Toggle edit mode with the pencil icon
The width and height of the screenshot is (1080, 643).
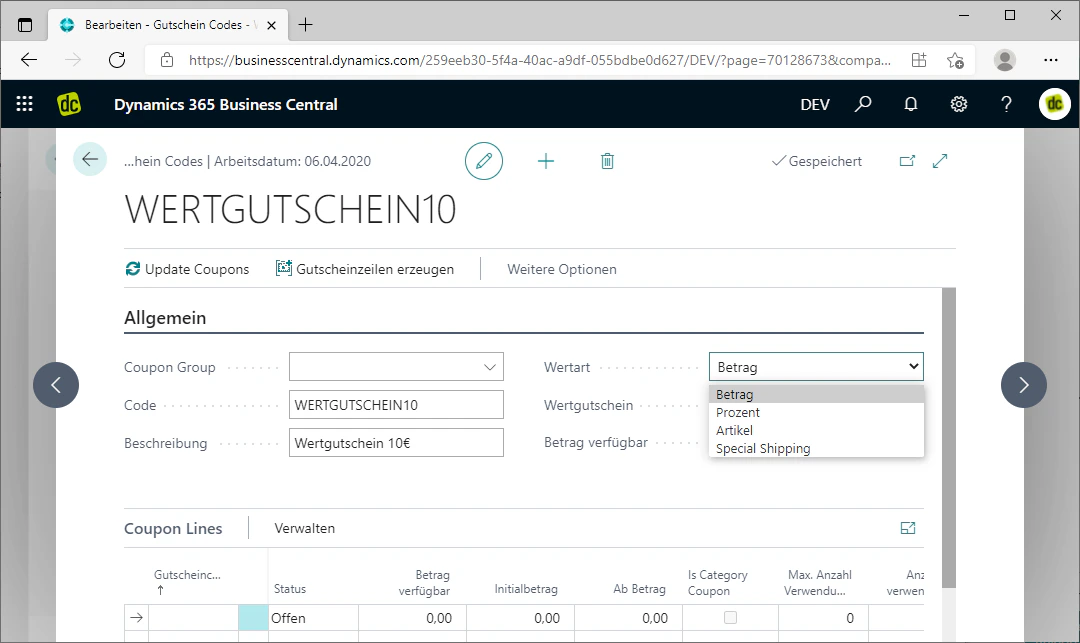484,161
